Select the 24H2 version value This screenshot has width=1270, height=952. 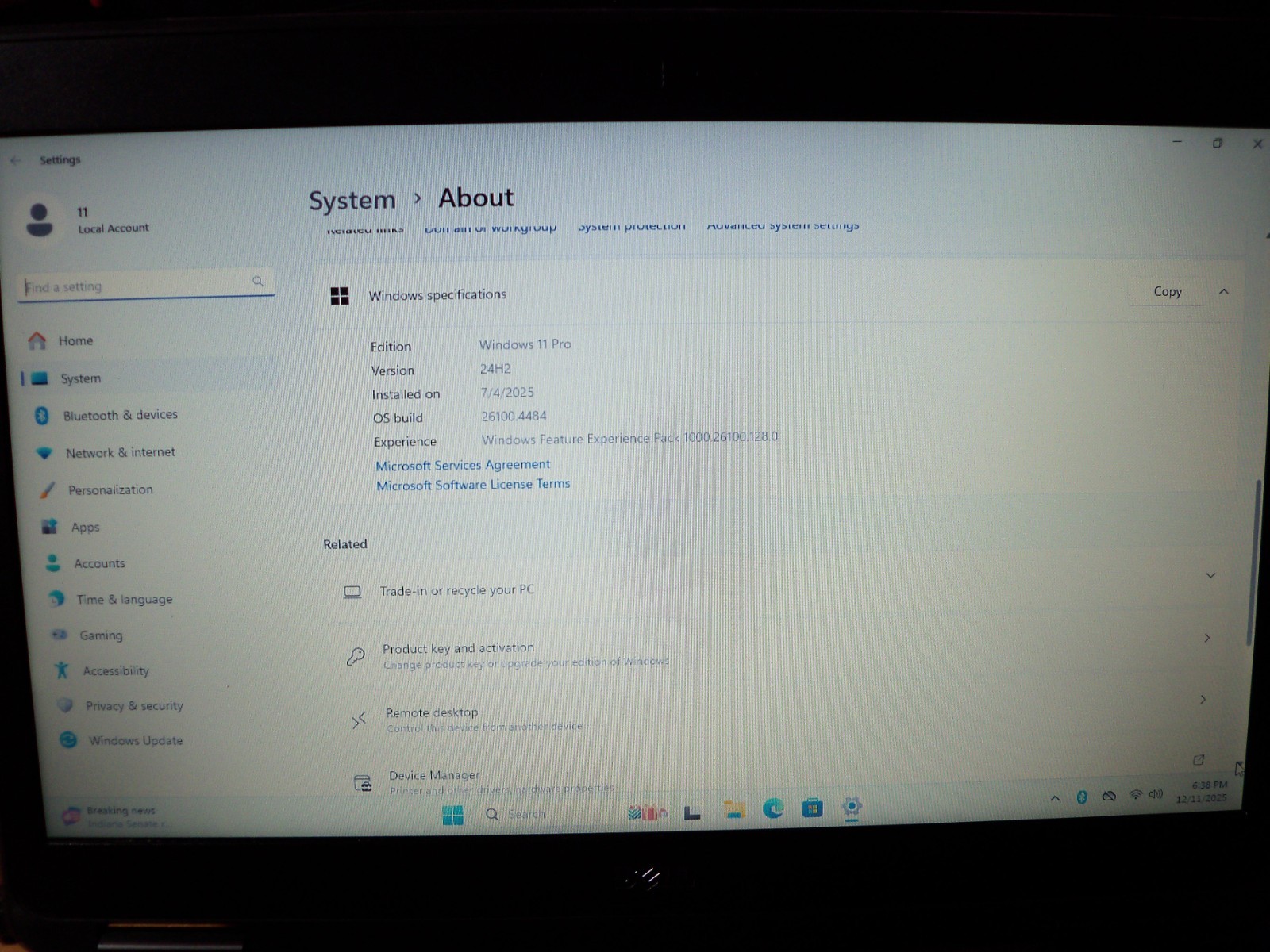[x=495, y=369]
